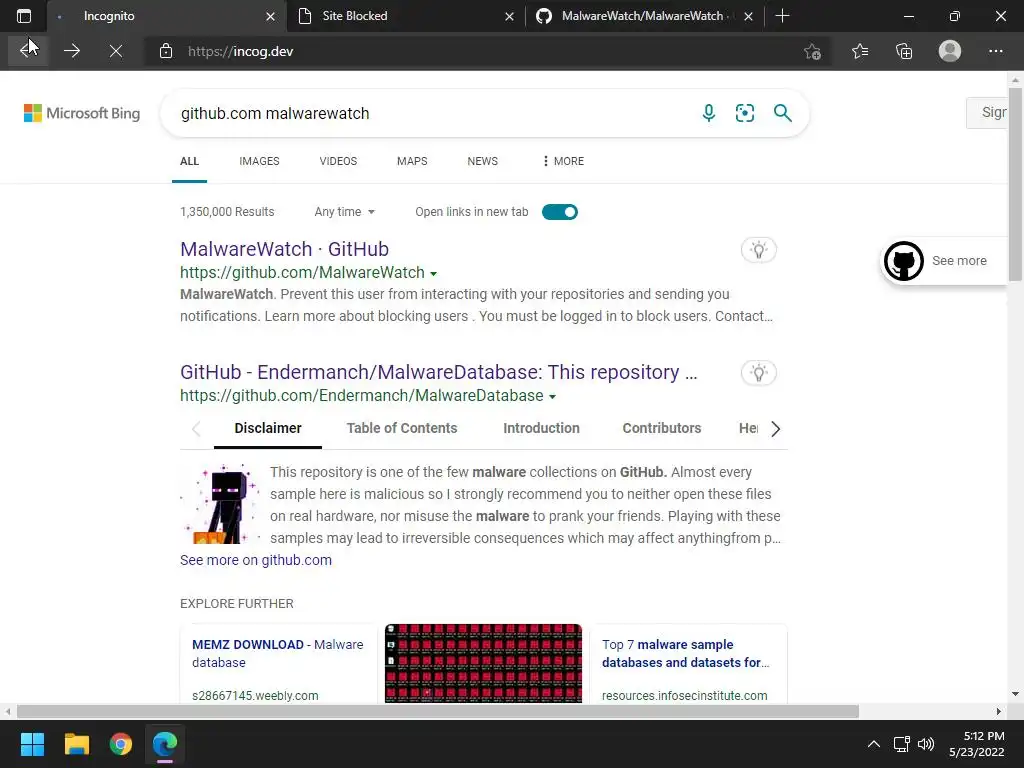Viewport: 1024px width, 768px height.
Task: Click lightbulb icon beside MalwareWatch result
Action: 758,249
